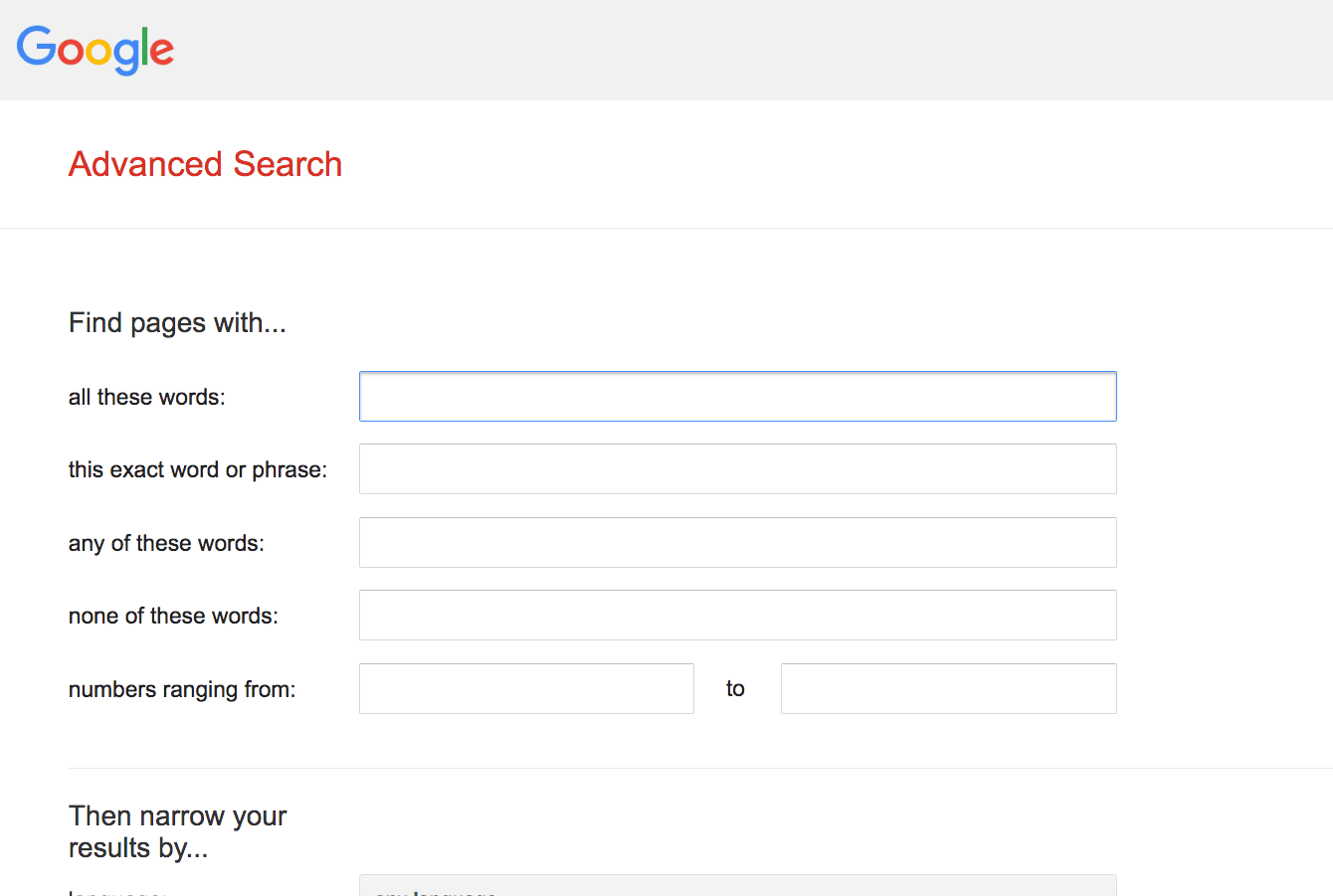Select the 'any of these words:' label
The height and width of the screenshot is (896, 1333).
166,544
